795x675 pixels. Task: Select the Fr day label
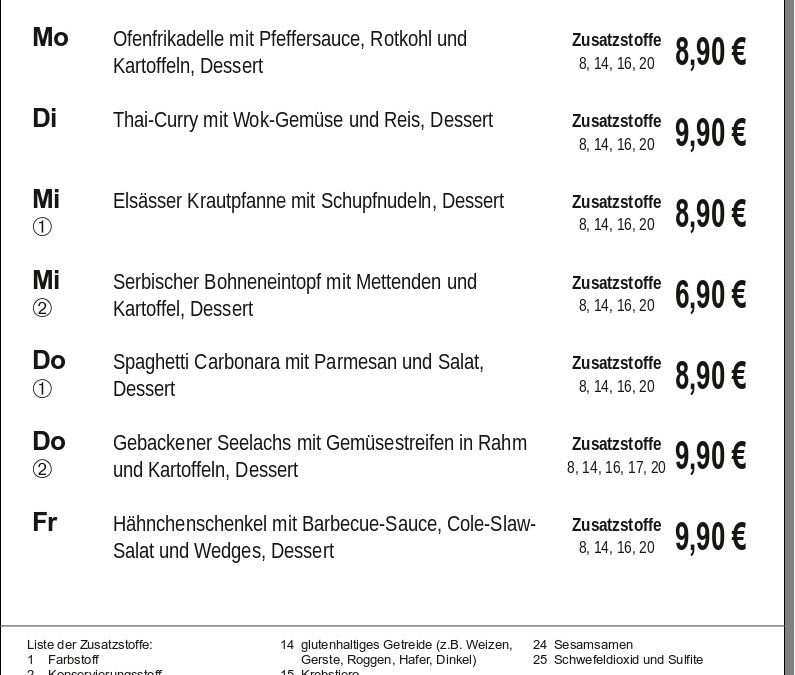click(x=45, y=522)
